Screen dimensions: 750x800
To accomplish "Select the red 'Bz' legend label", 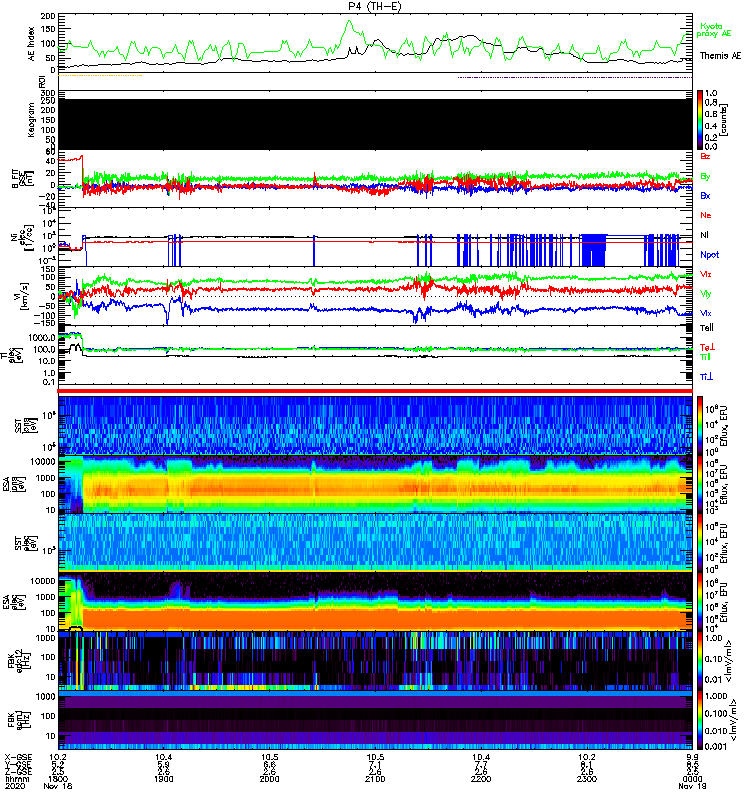I will [705, 156].
